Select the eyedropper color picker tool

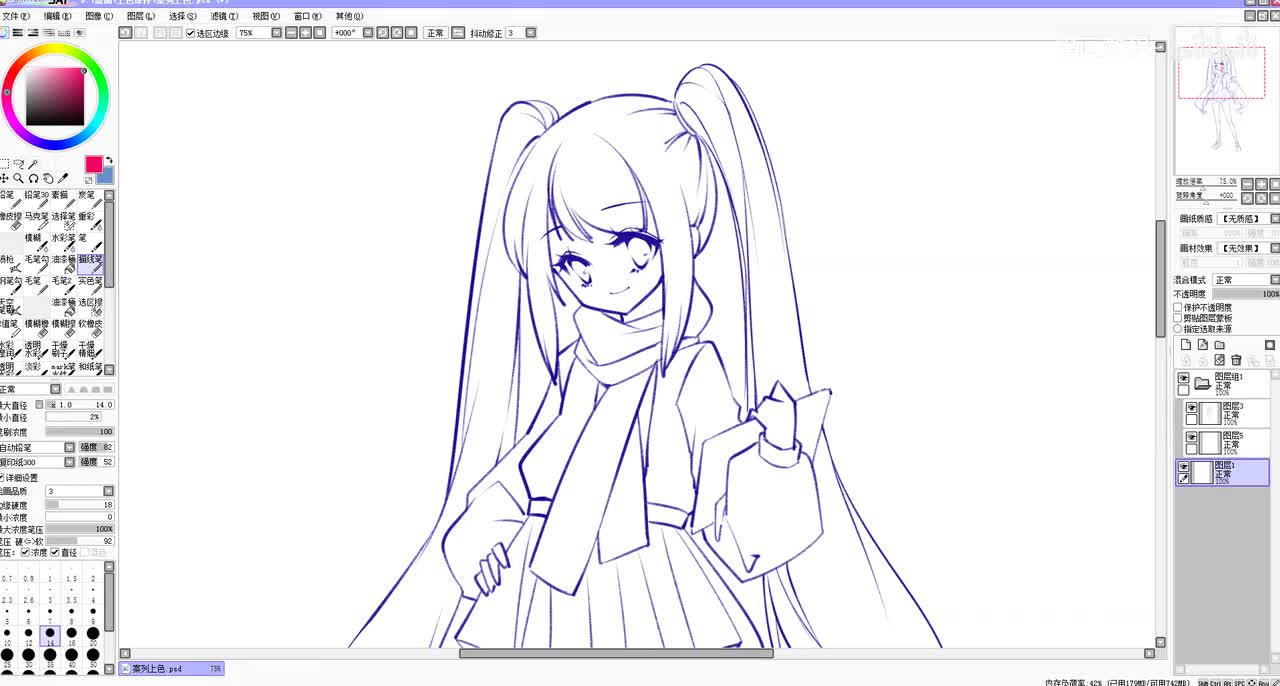[x=62, y=178]
